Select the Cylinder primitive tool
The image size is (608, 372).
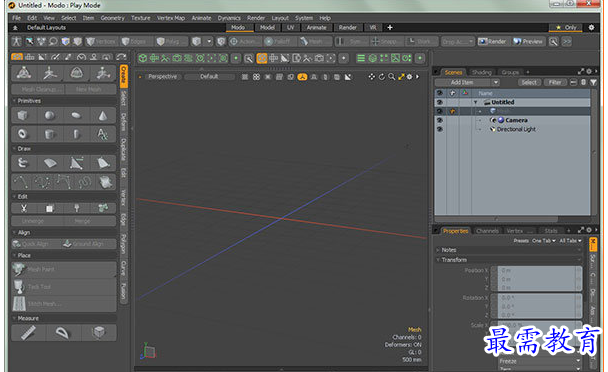click(50, 134)
